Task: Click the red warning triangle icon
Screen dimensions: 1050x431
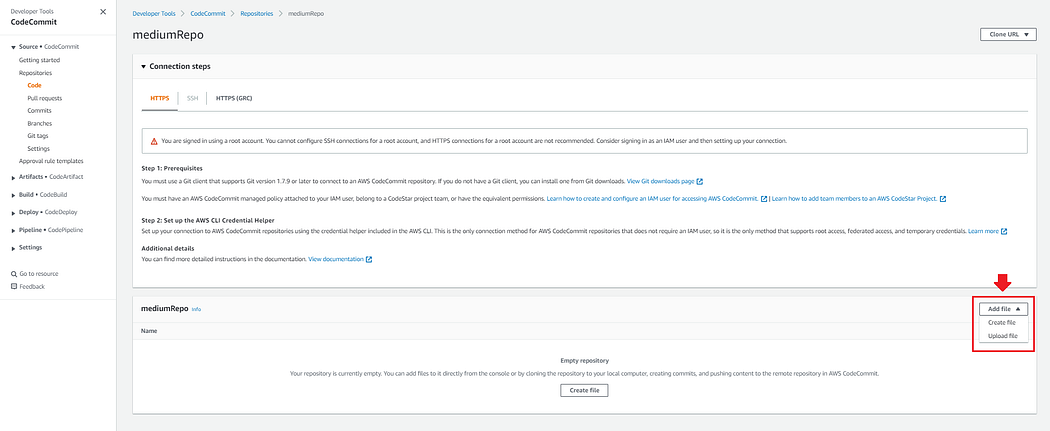Action: [x=154, y=141]
